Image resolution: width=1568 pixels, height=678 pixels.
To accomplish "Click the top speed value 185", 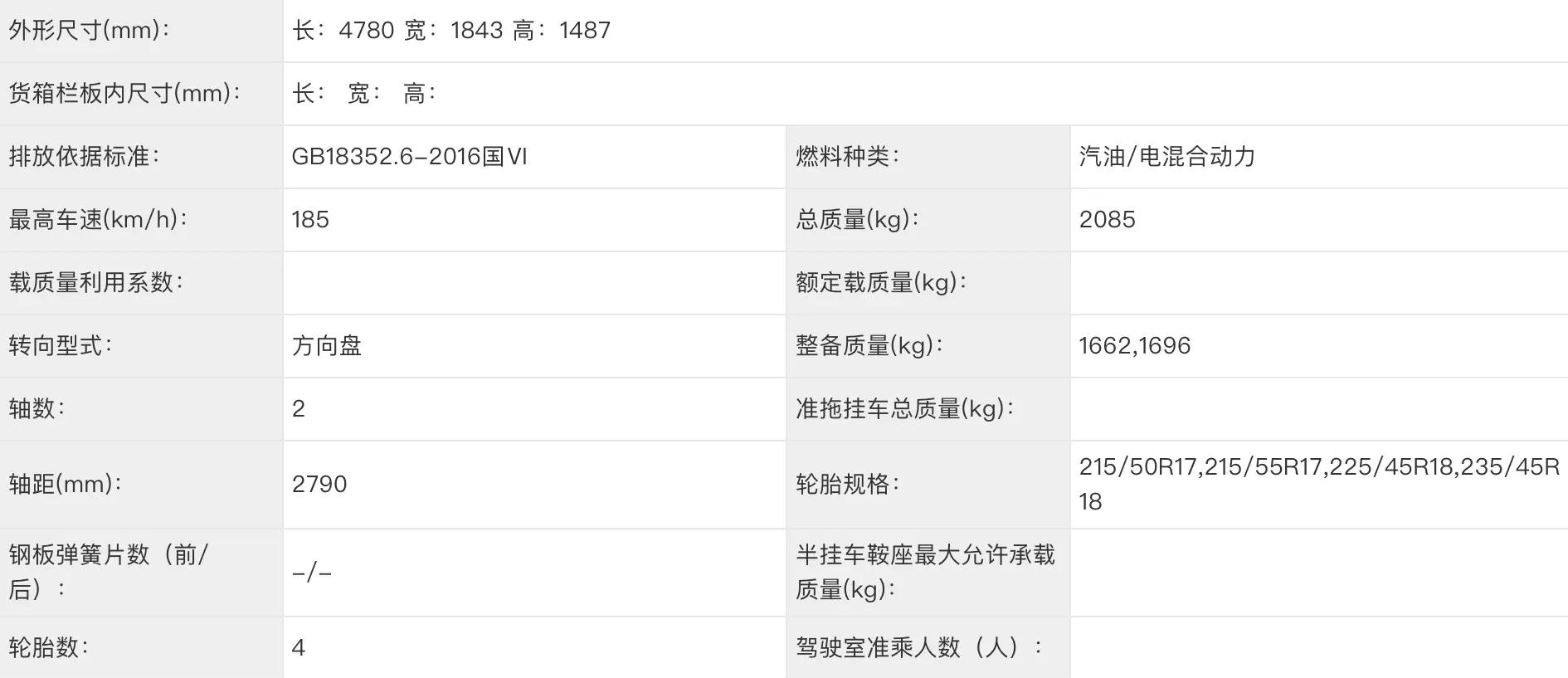I will coord(310,219).
